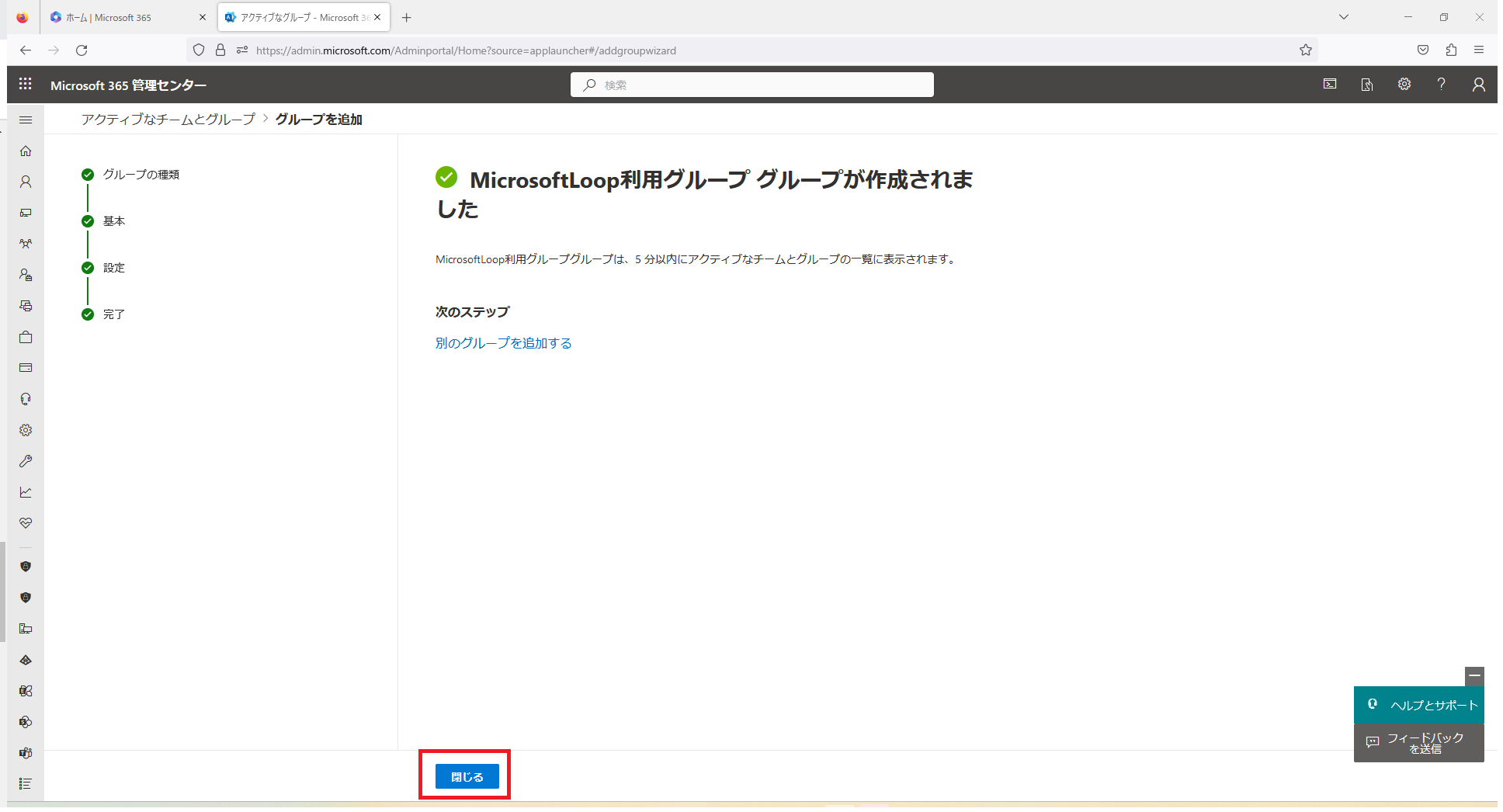
Task: Click the 閉じる button
Action: pos(467,776)
